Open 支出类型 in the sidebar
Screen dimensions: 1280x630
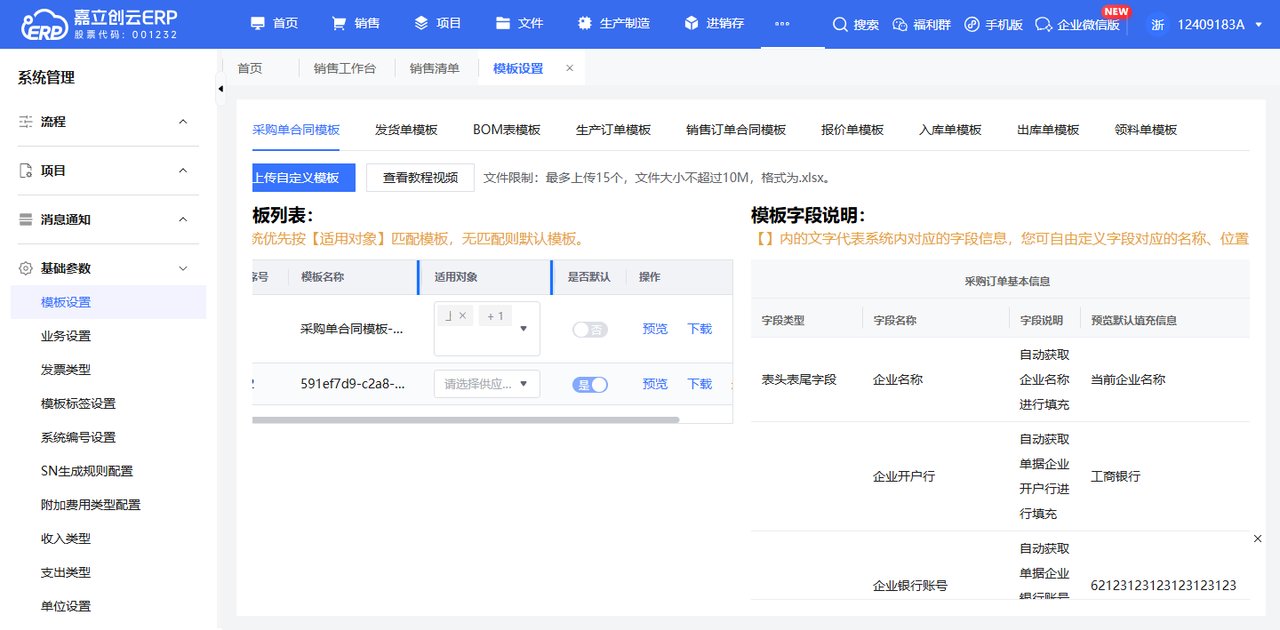pos(66,573)
